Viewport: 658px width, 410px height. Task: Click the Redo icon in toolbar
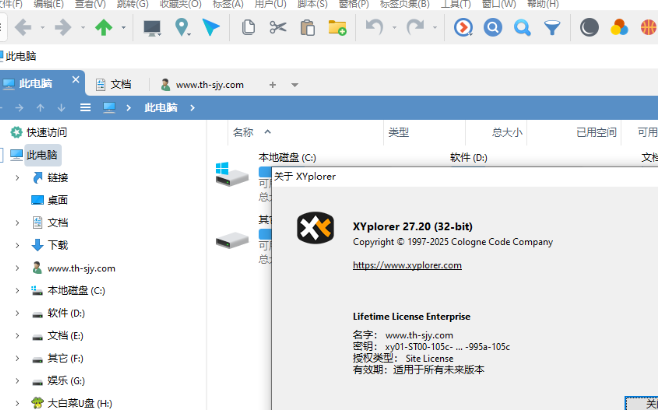[x=415, y=27]
